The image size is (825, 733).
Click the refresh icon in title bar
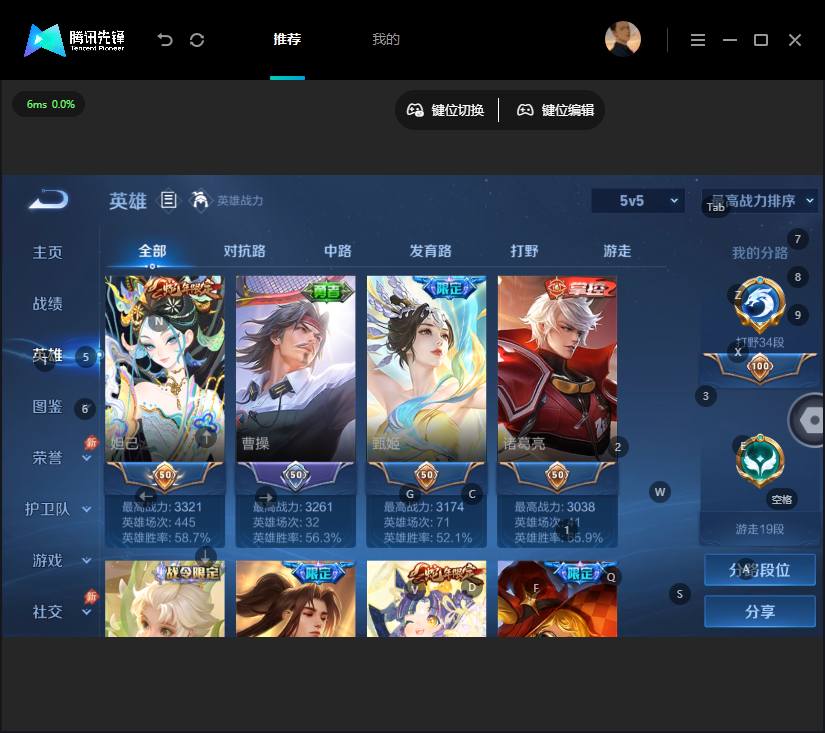197,40
